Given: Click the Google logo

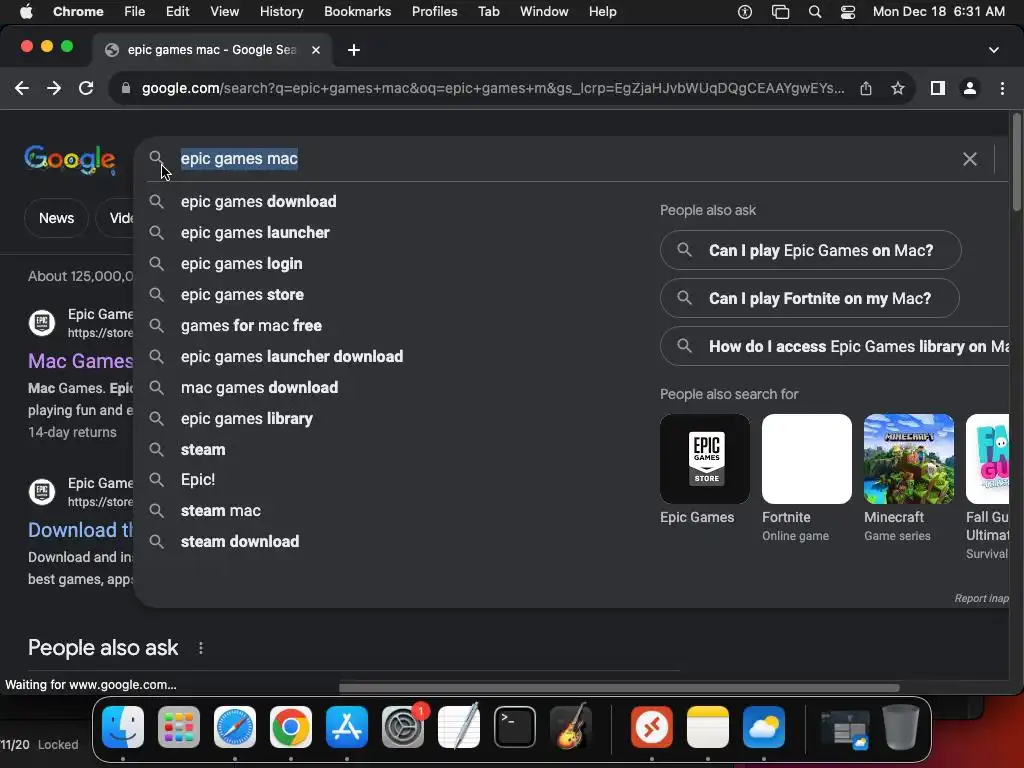Looking at the screenshot, I should coord(70,159).
